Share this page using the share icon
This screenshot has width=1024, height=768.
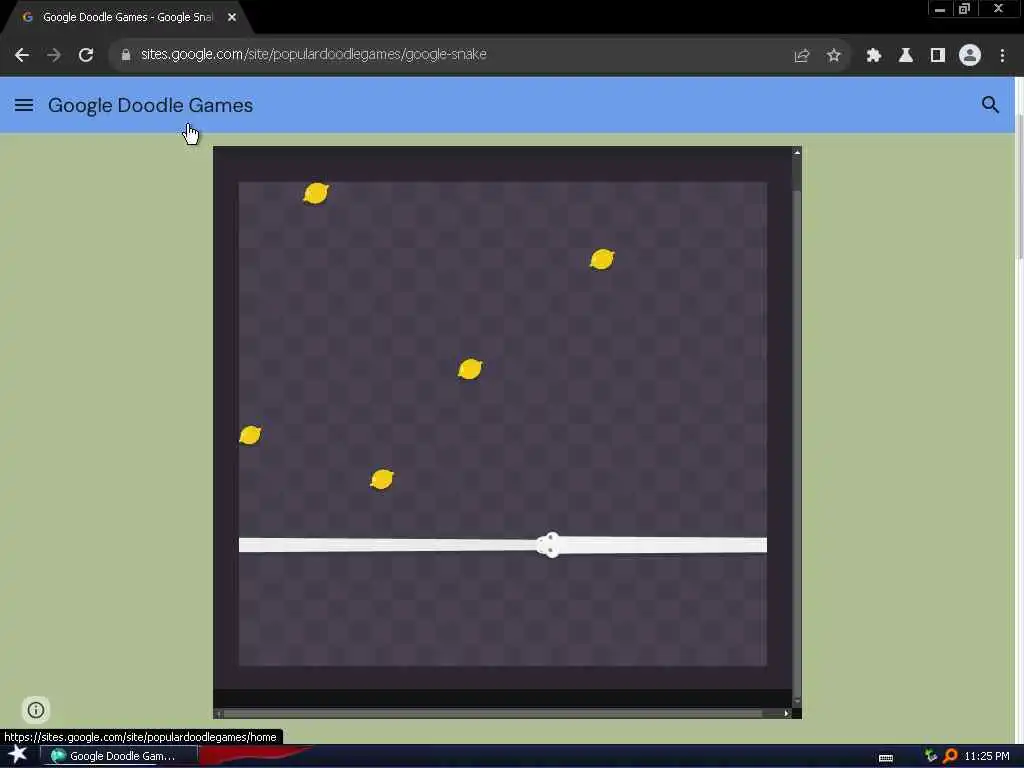coord(802,56)
